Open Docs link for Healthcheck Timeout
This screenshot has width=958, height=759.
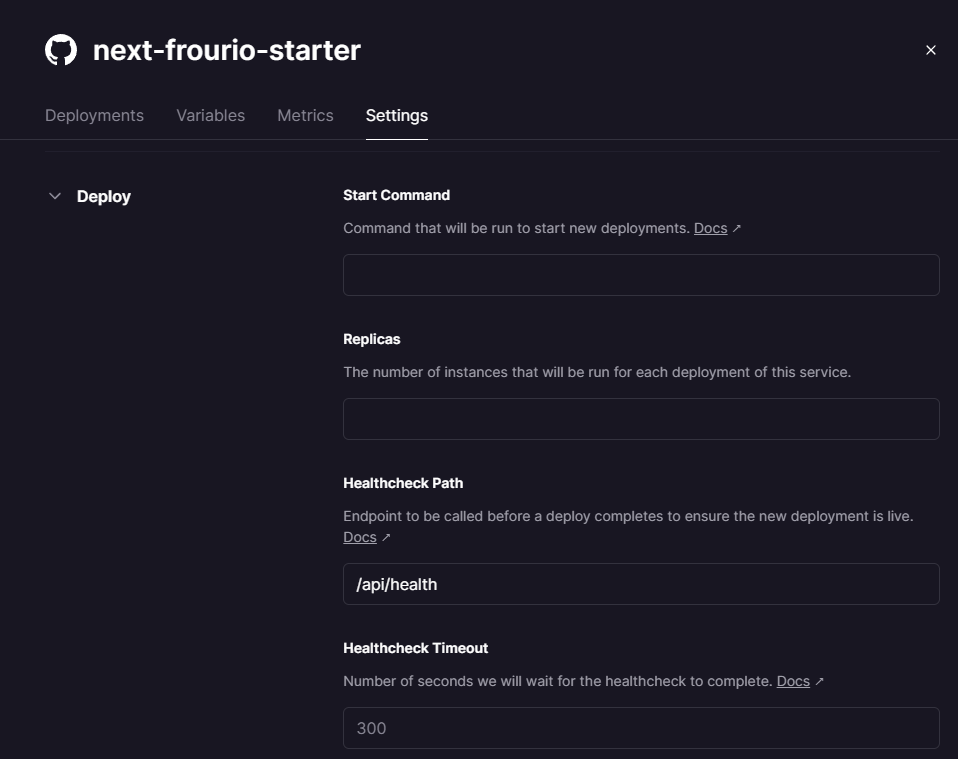click(x=793, y=681)
